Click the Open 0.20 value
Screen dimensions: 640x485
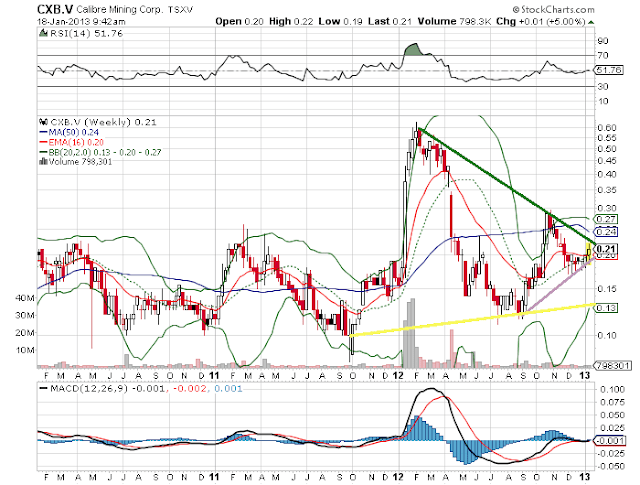(x=239, y=21)
